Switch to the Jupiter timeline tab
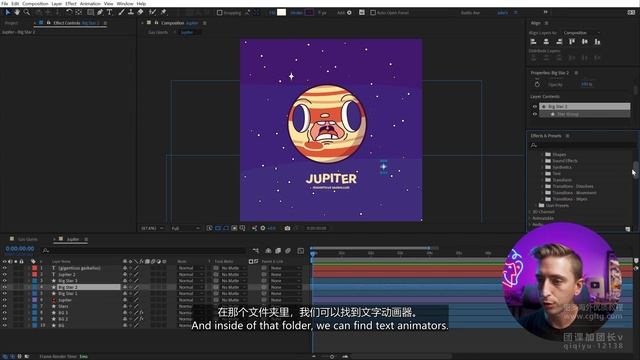 click(73, 239)
